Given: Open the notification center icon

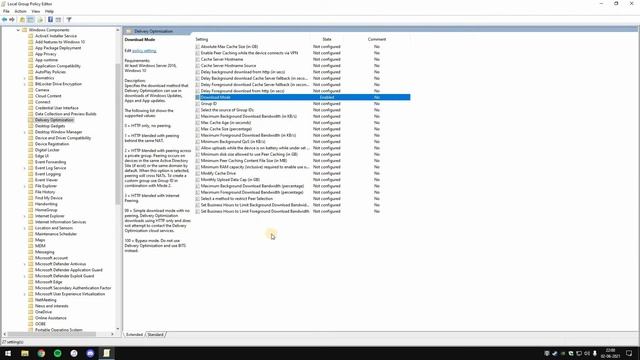Looking at the screenshot, I should [x=629, y=353].
